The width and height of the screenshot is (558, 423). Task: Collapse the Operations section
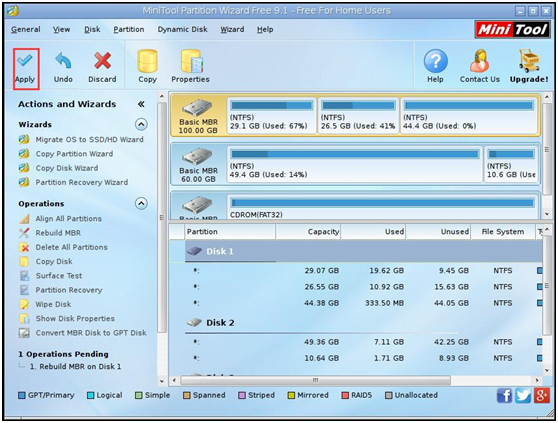pyautogui.click(x=141, y=203)
